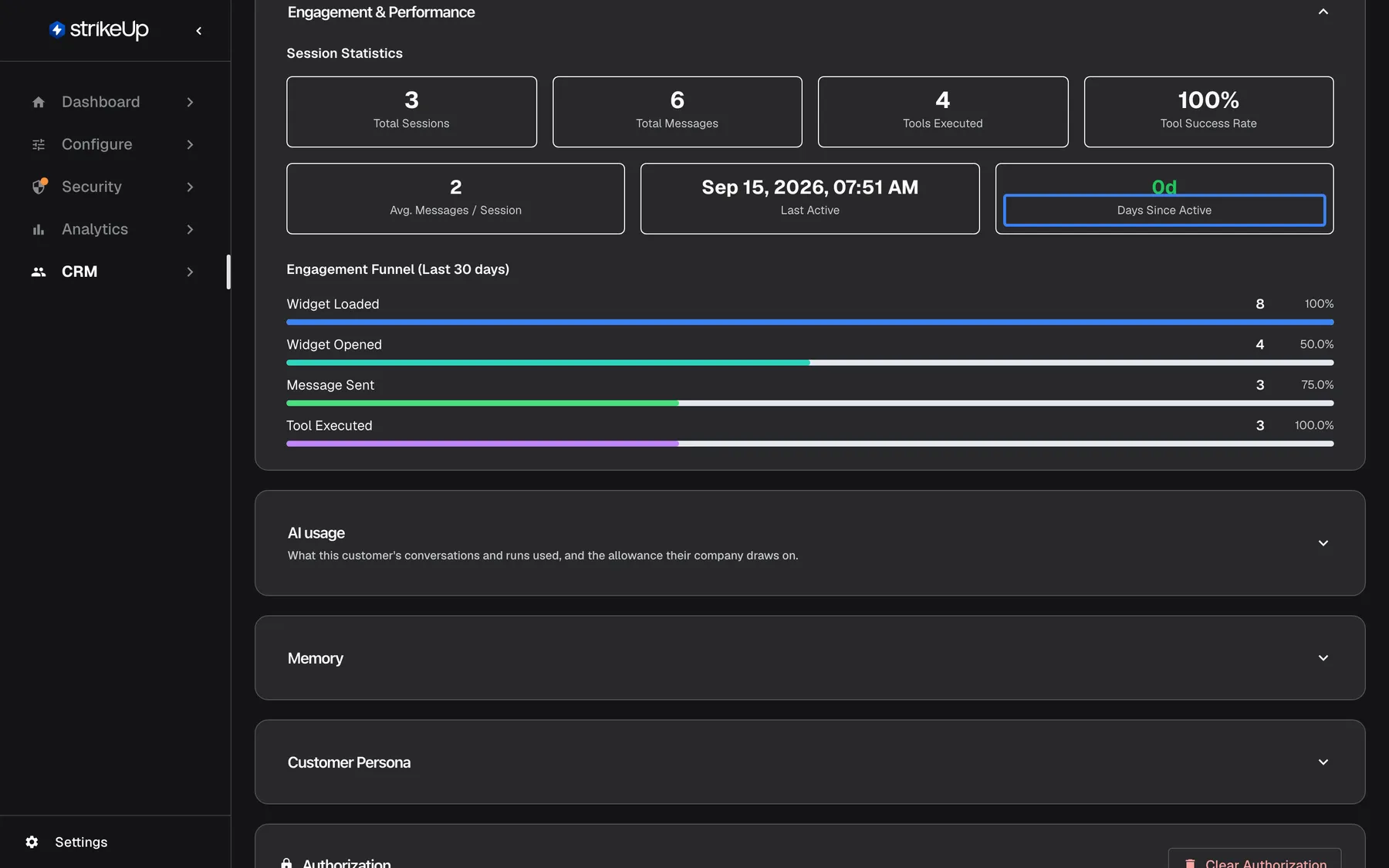
Task: Click the Security shield icon
Action: click(x=39, y=187)
